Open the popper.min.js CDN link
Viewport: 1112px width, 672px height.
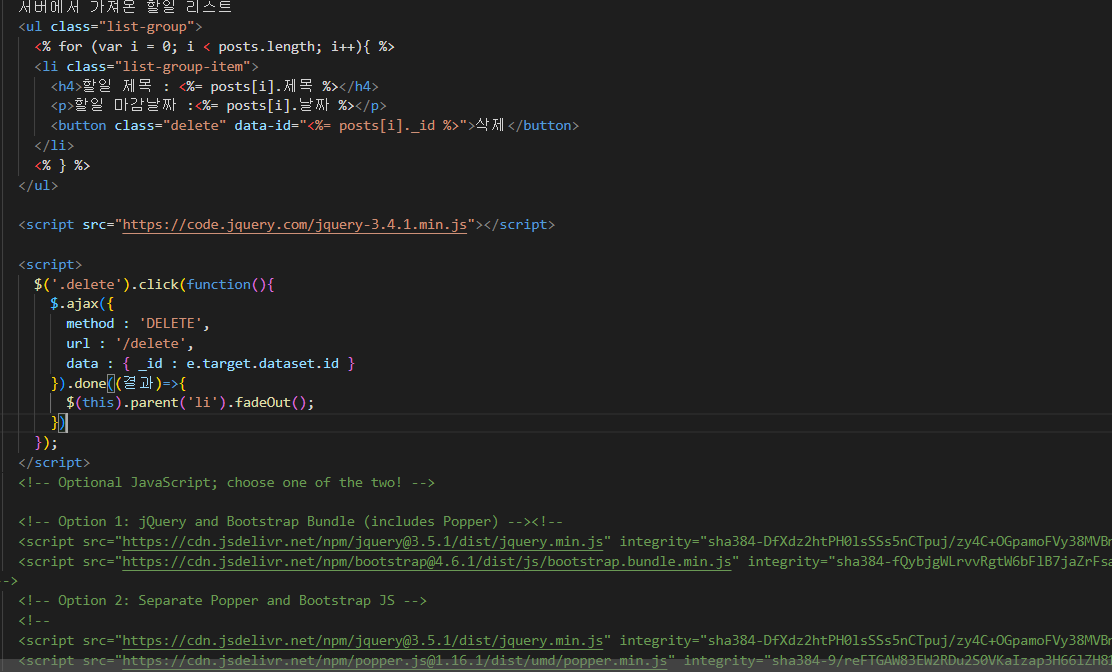[x=394, y=661]
